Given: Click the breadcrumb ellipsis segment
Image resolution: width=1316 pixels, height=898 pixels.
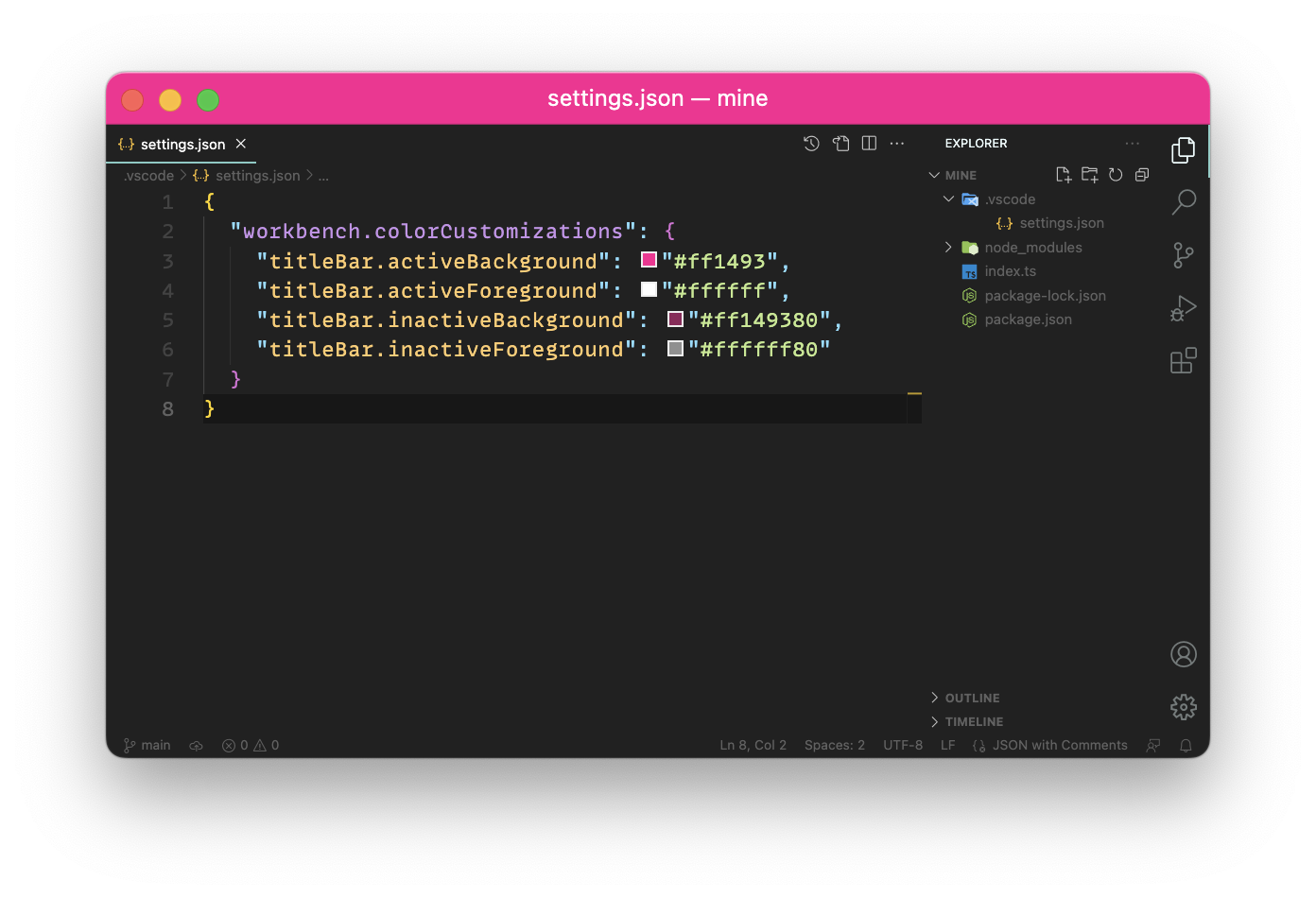Looking at the screenshot, I should (323, 176).
